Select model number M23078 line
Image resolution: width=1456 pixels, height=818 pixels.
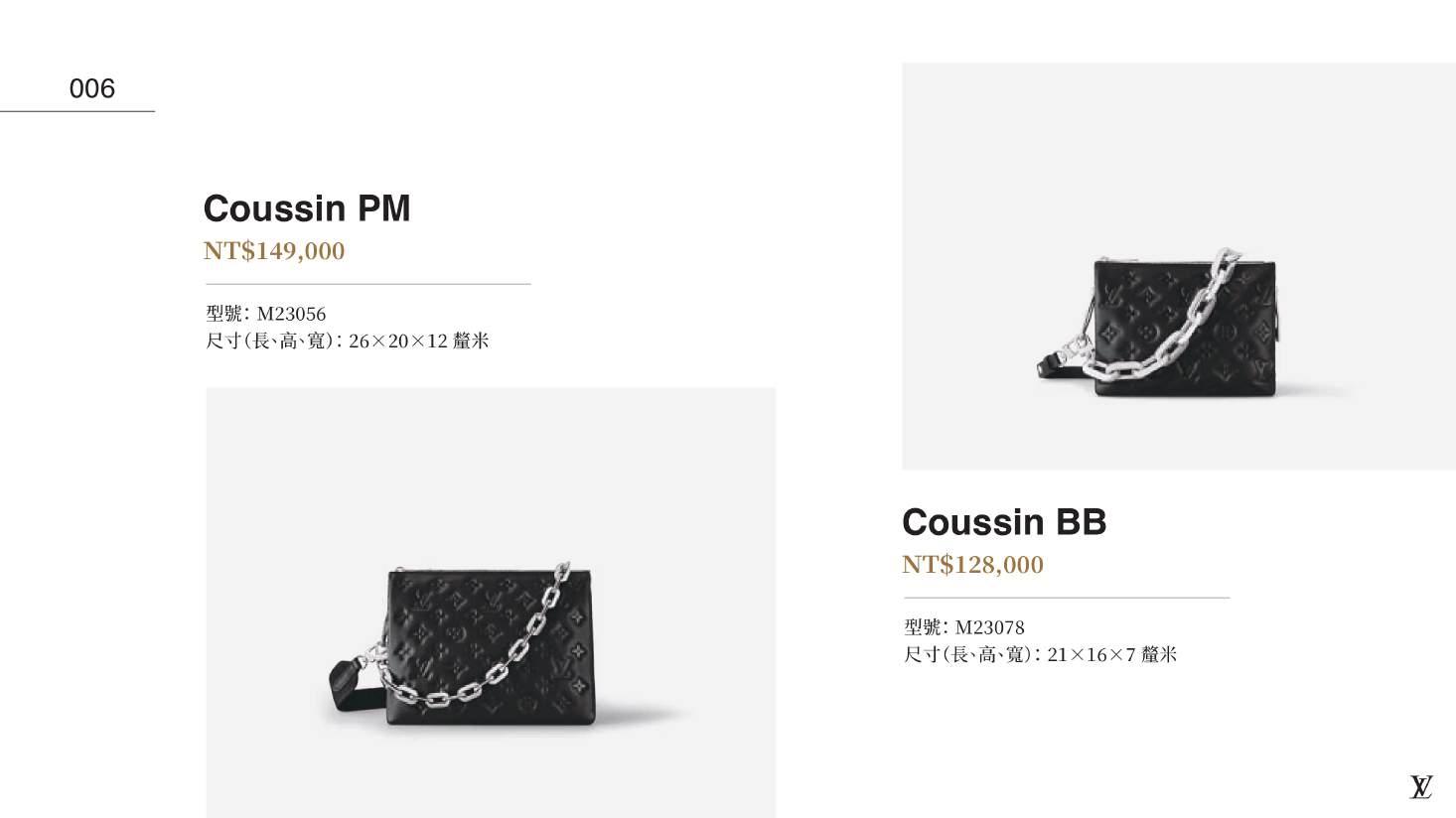point(964,627)
